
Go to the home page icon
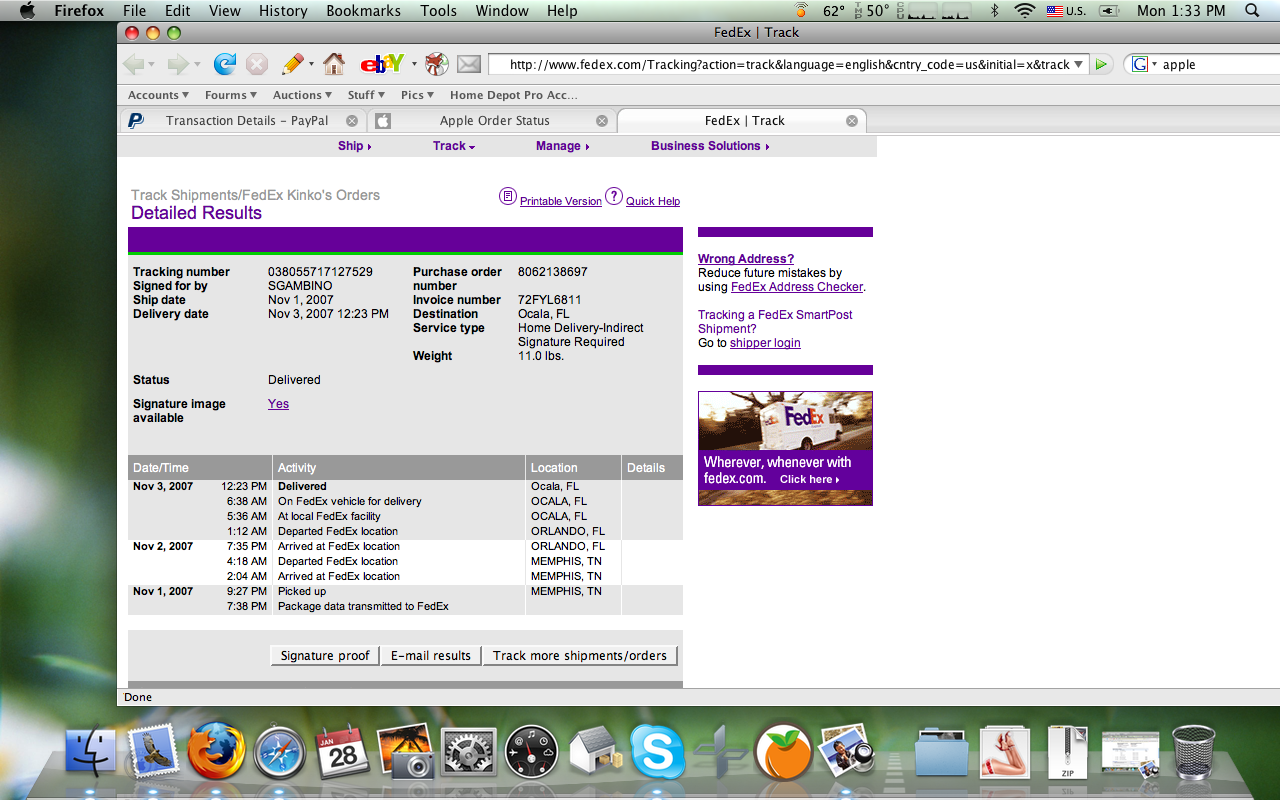(334, 64)
